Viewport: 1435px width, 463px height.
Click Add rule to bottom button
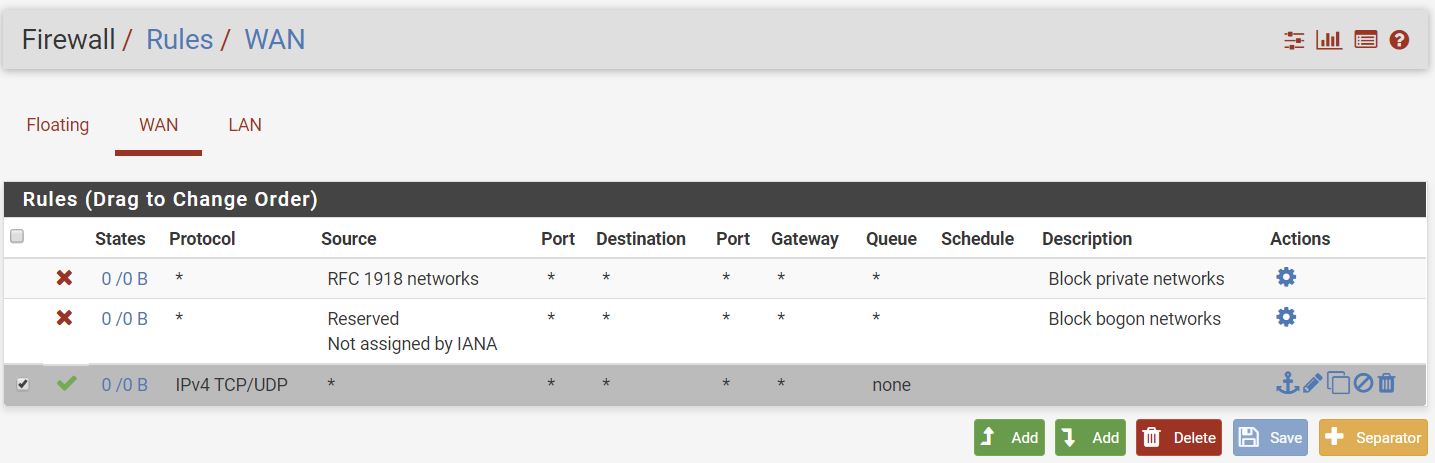click(x=1090, y=437)
